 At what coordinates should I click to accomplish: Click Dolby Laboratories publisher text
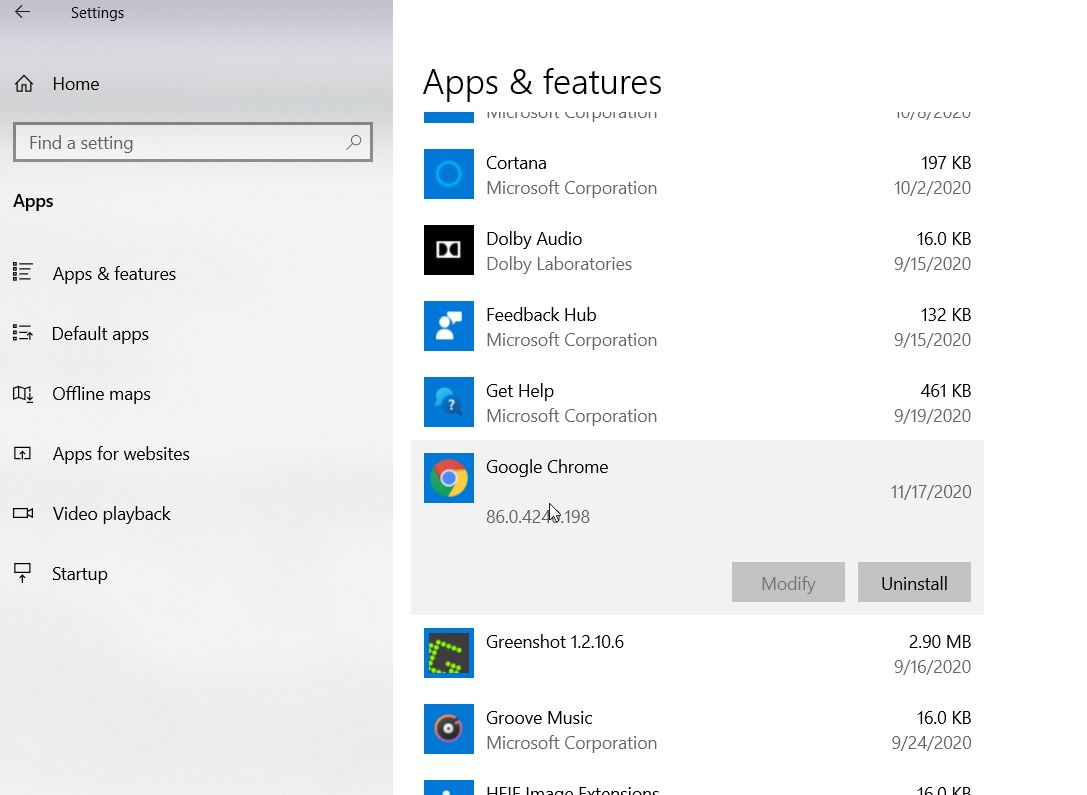559,264
